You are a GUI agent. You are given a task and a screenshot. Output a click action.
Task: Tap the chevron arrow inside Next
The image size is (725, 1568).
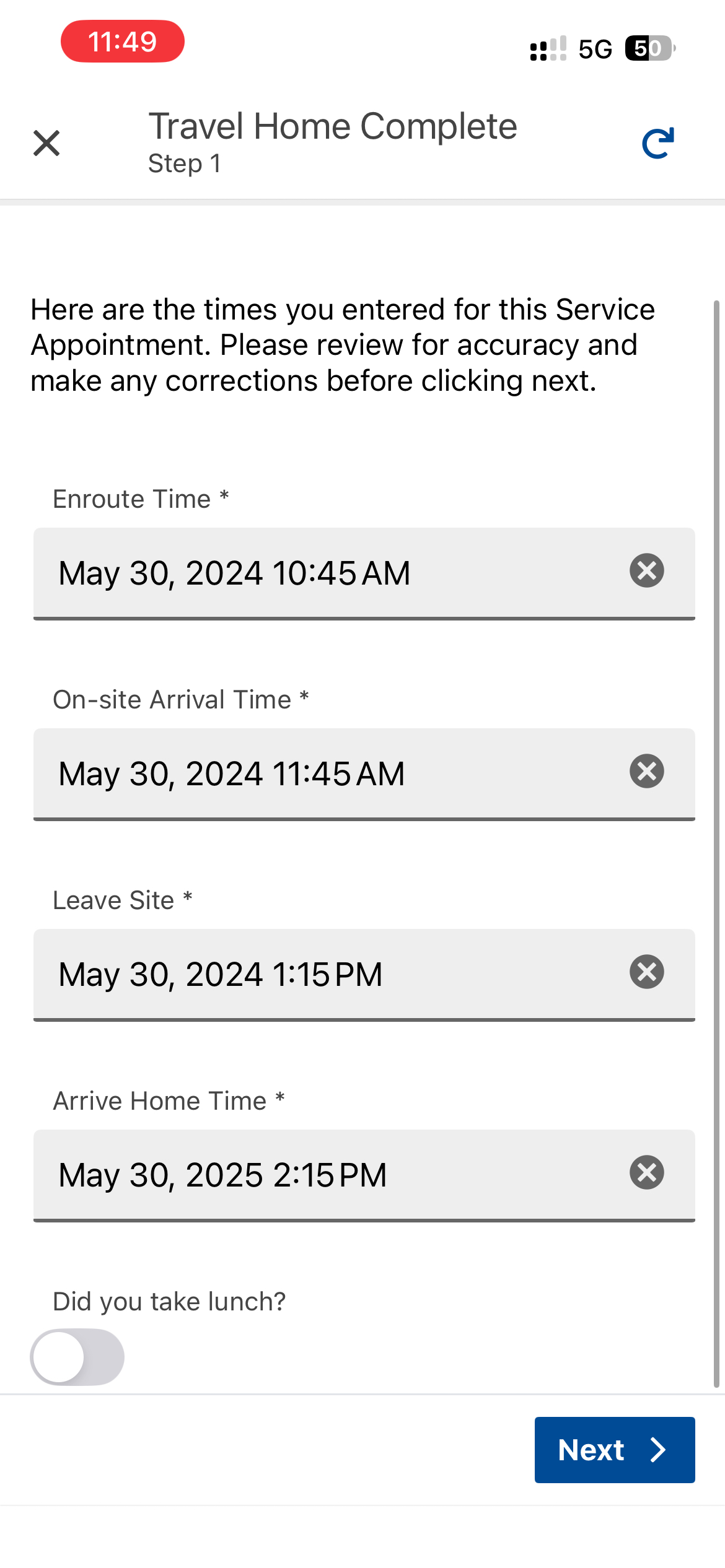point(659,1450)
